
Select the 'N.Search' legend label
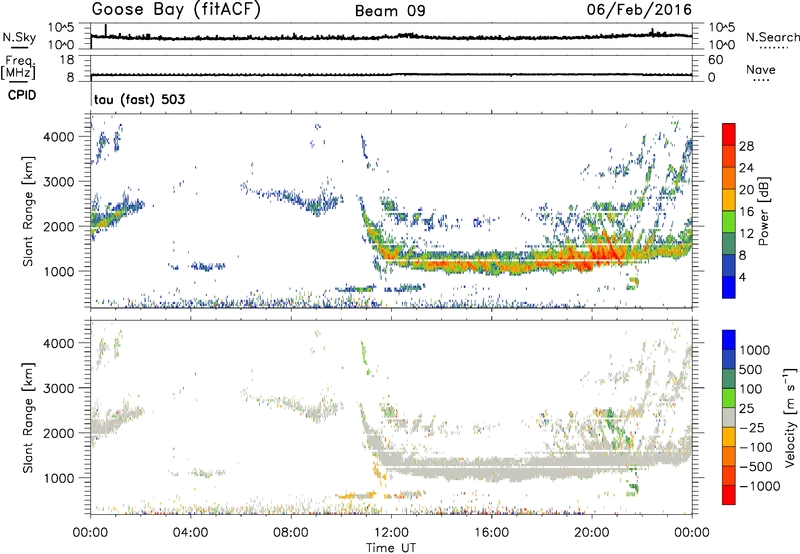772,37
